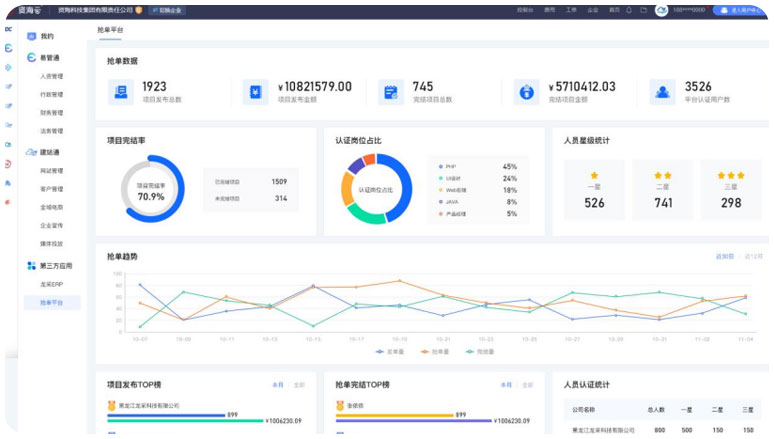Click the 第三方应用 icon in sidebar
The height and width of the screenshot is (439, 774).
[x=32, y=266]
